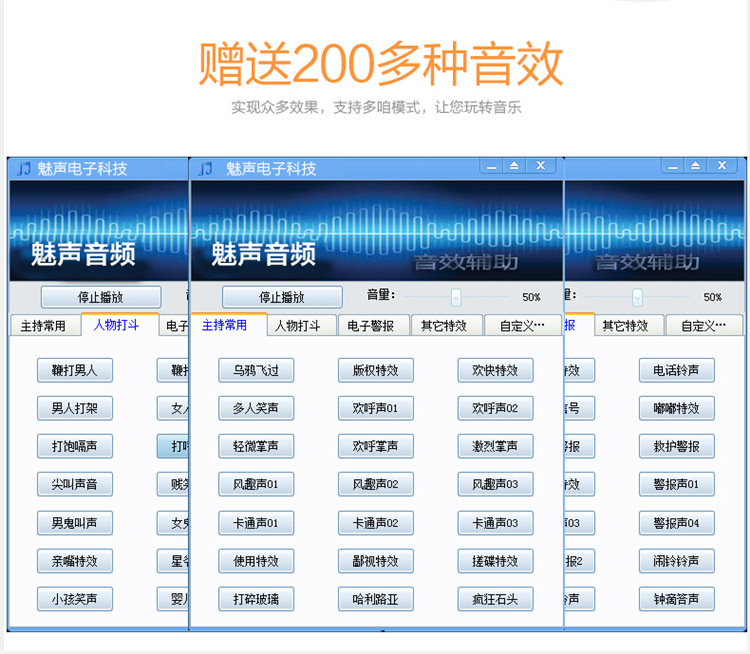Image resolution: width=750 pixels, height=654 pixels.
Task: Click the 打碎玻璃 sound button
Action: tap(256, 599)
